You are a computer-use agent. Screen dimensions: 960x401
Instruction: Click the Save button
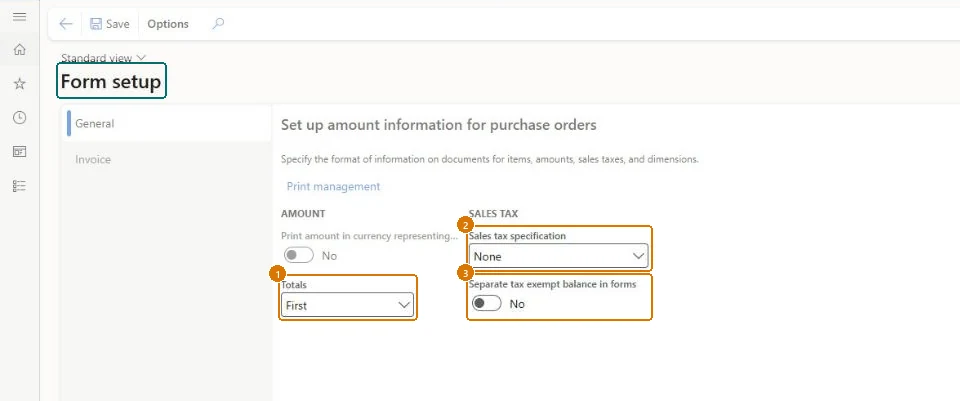pos(110,24)
